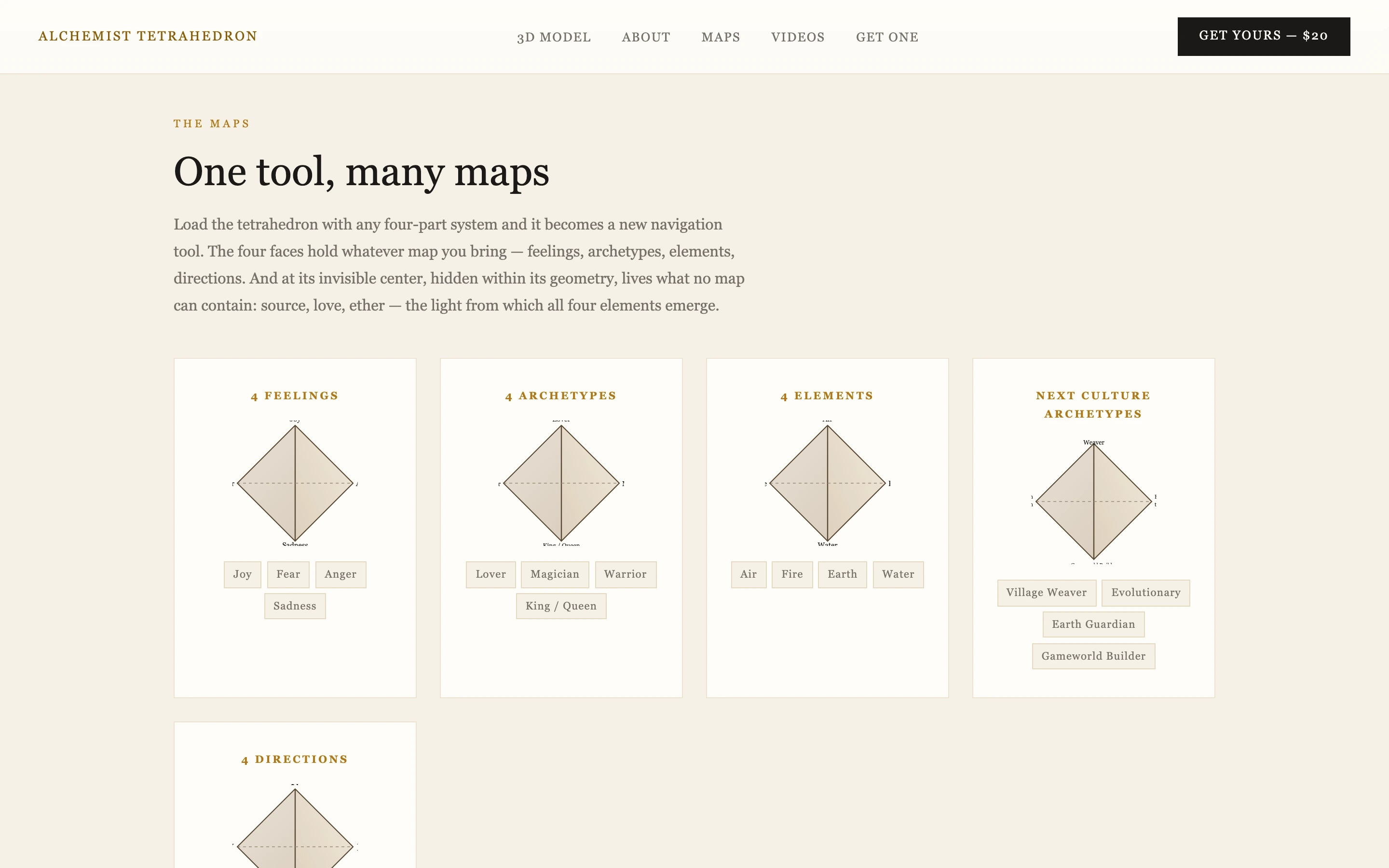This screenshot has width=1389, height=868.
Task: Select the King / Queen tag
Action: tap(561, 606)
